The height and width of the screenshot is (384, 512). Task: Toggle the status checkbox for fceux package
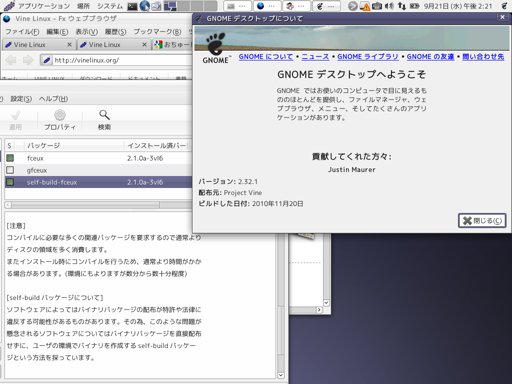pos(10,158)
